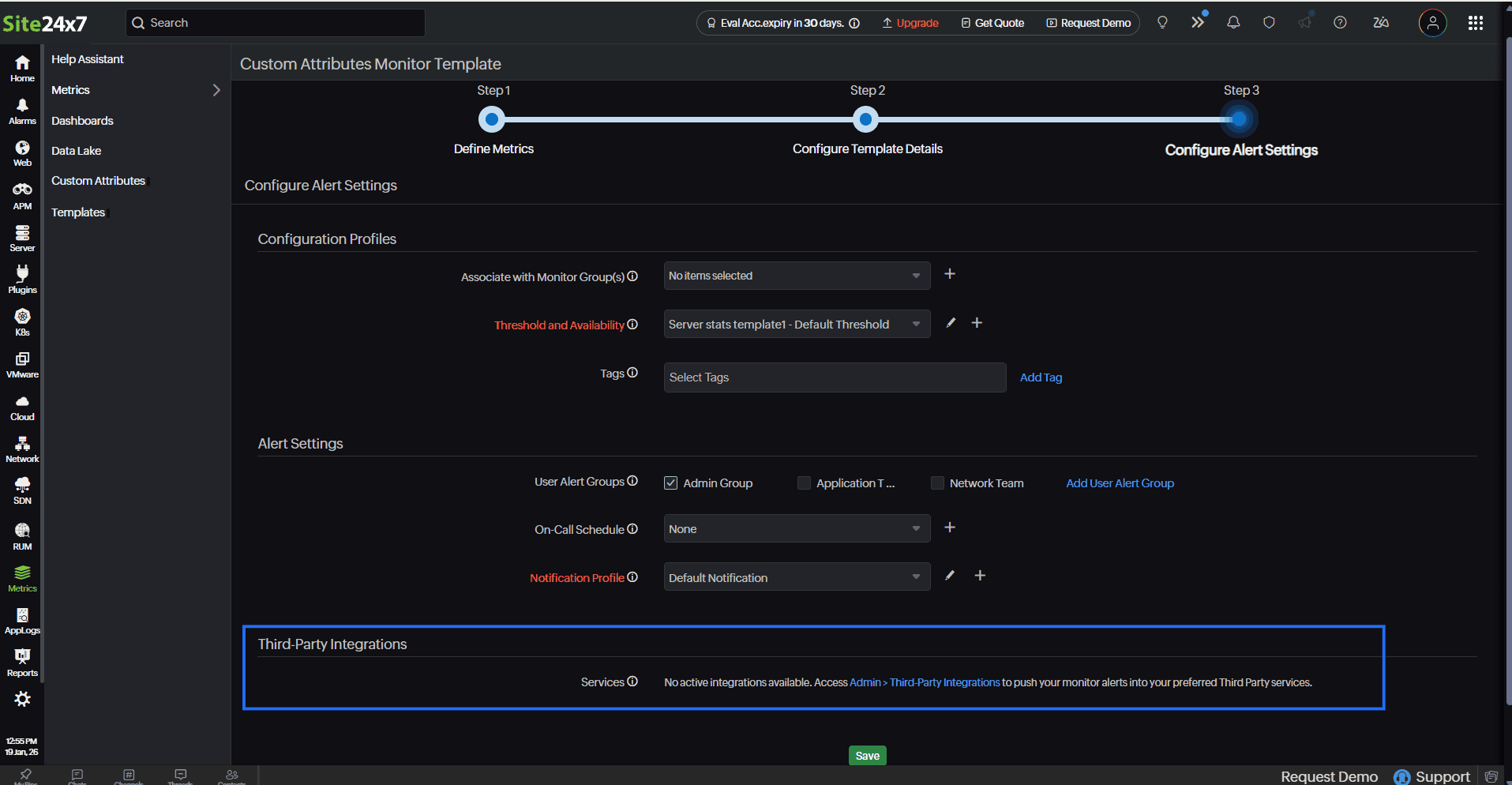The width and height of the screenshot is (1512, 785).
Task: Click the Select Tags input field
Action: coord(834,377)
